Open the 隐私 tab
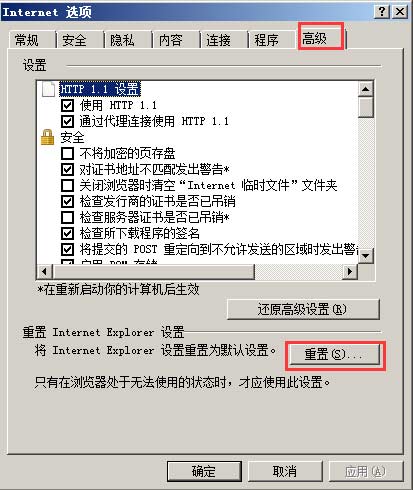This screenshot has width=413, height=490. [122, 40]
